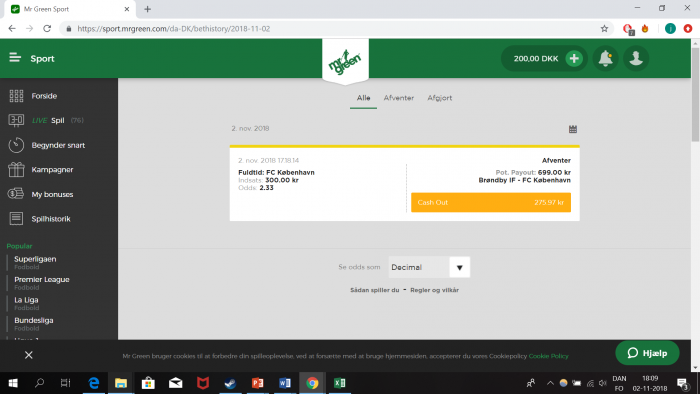Switch to the Afventer tab
Screen dimensions: 700x394
point(399,98)
